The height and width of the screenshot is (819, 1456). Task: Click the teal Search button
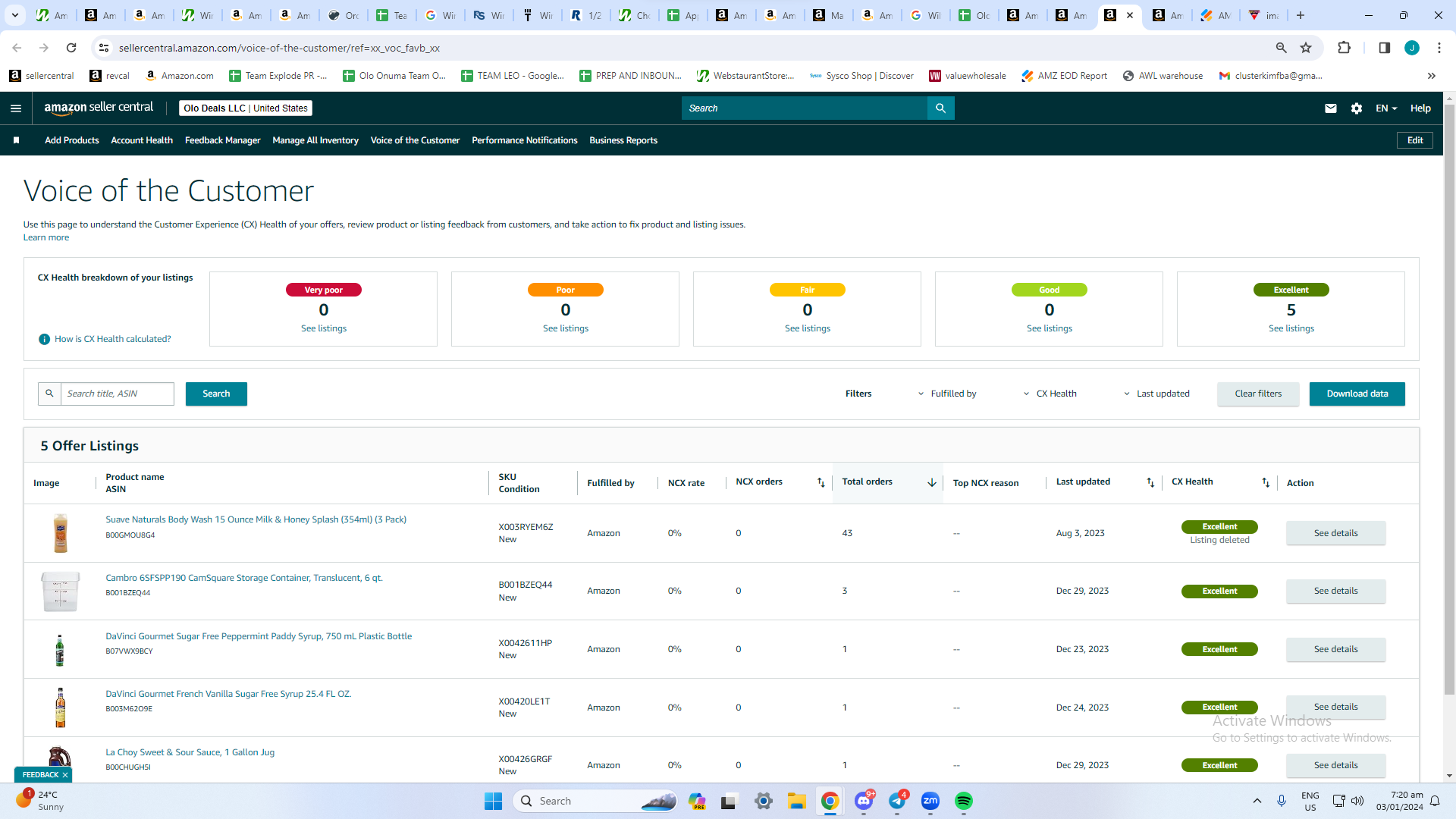click(216, 394)
